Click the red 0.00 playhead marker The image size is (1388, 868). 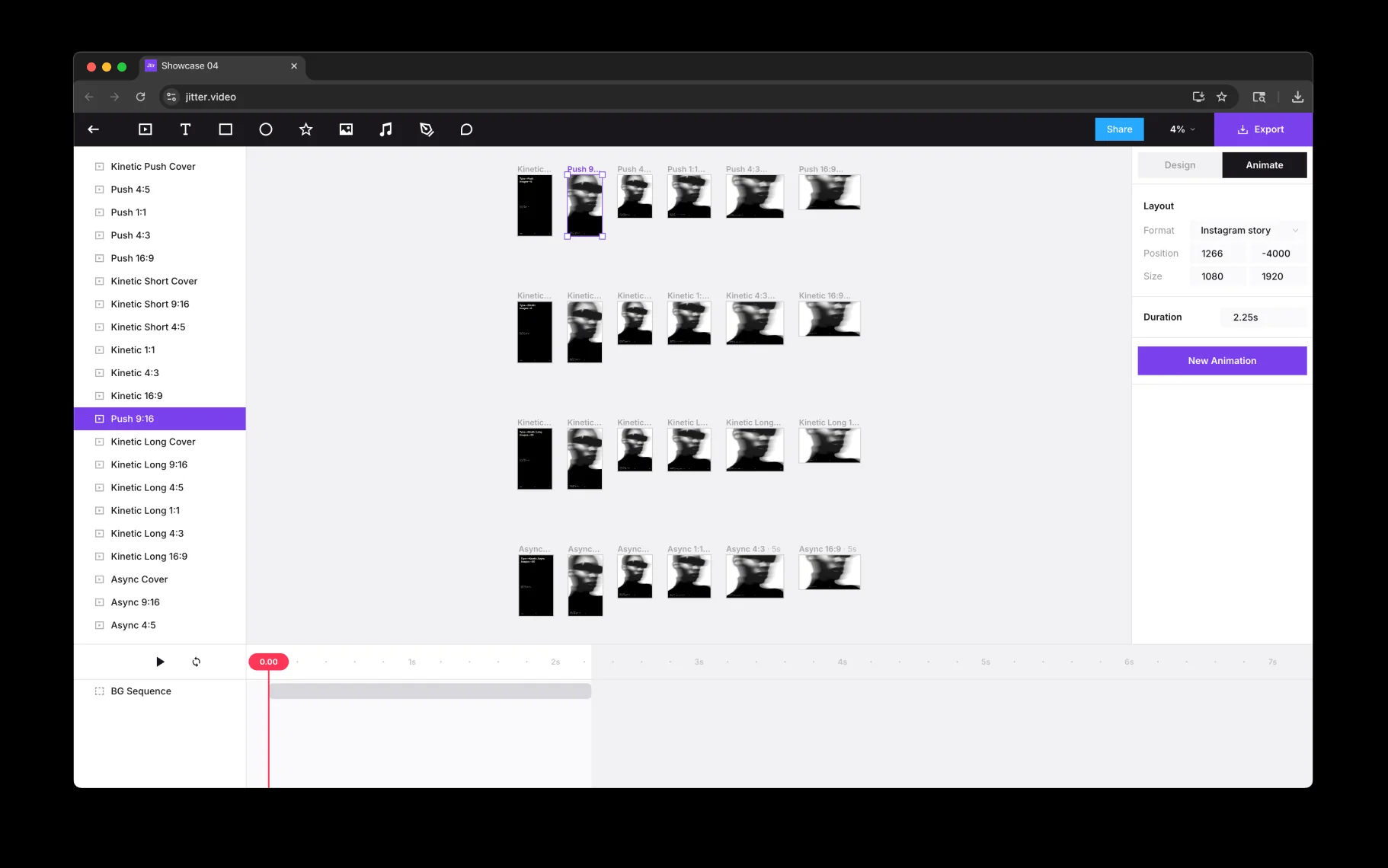point(268,662)
